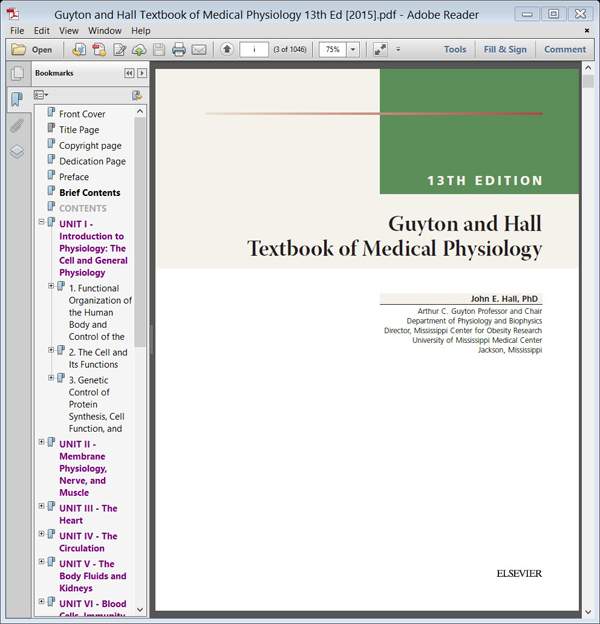Open the Page Thumbnails panel icon

[x=18, y=73]
